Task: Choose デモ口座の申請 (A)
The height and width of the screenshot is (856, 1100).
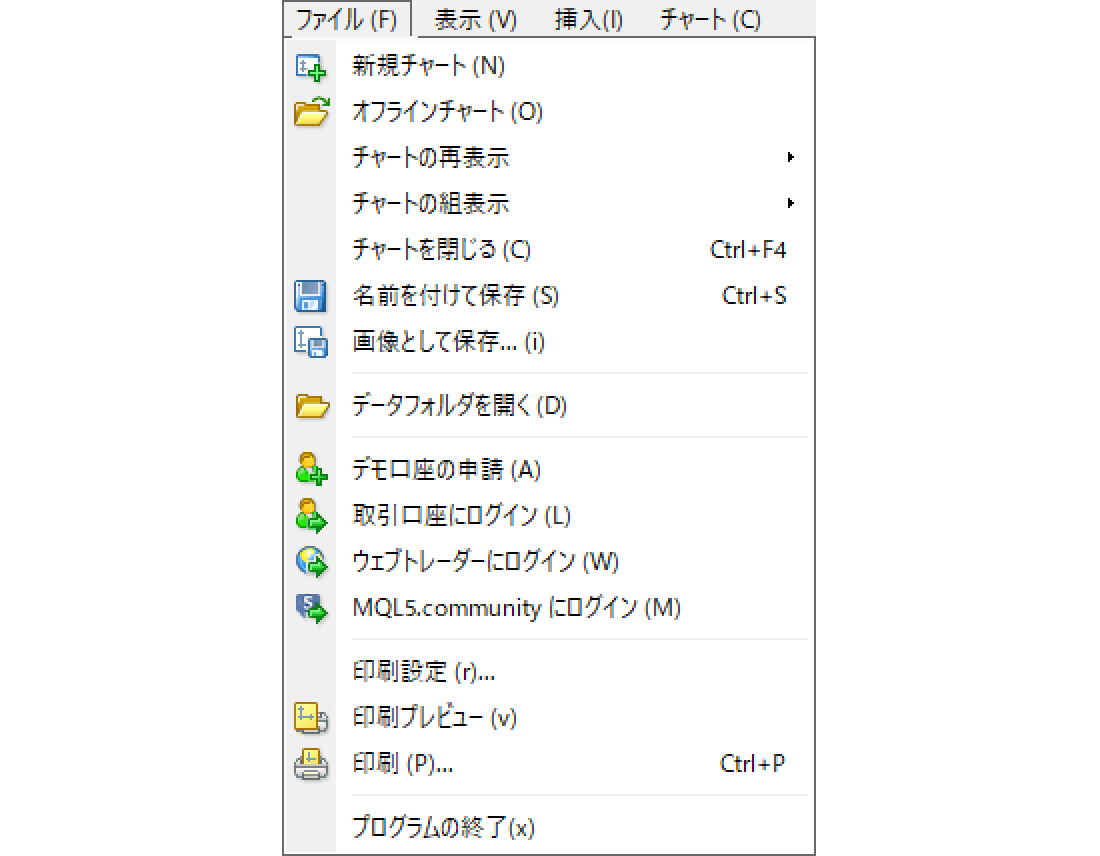Action: (447, 469)
